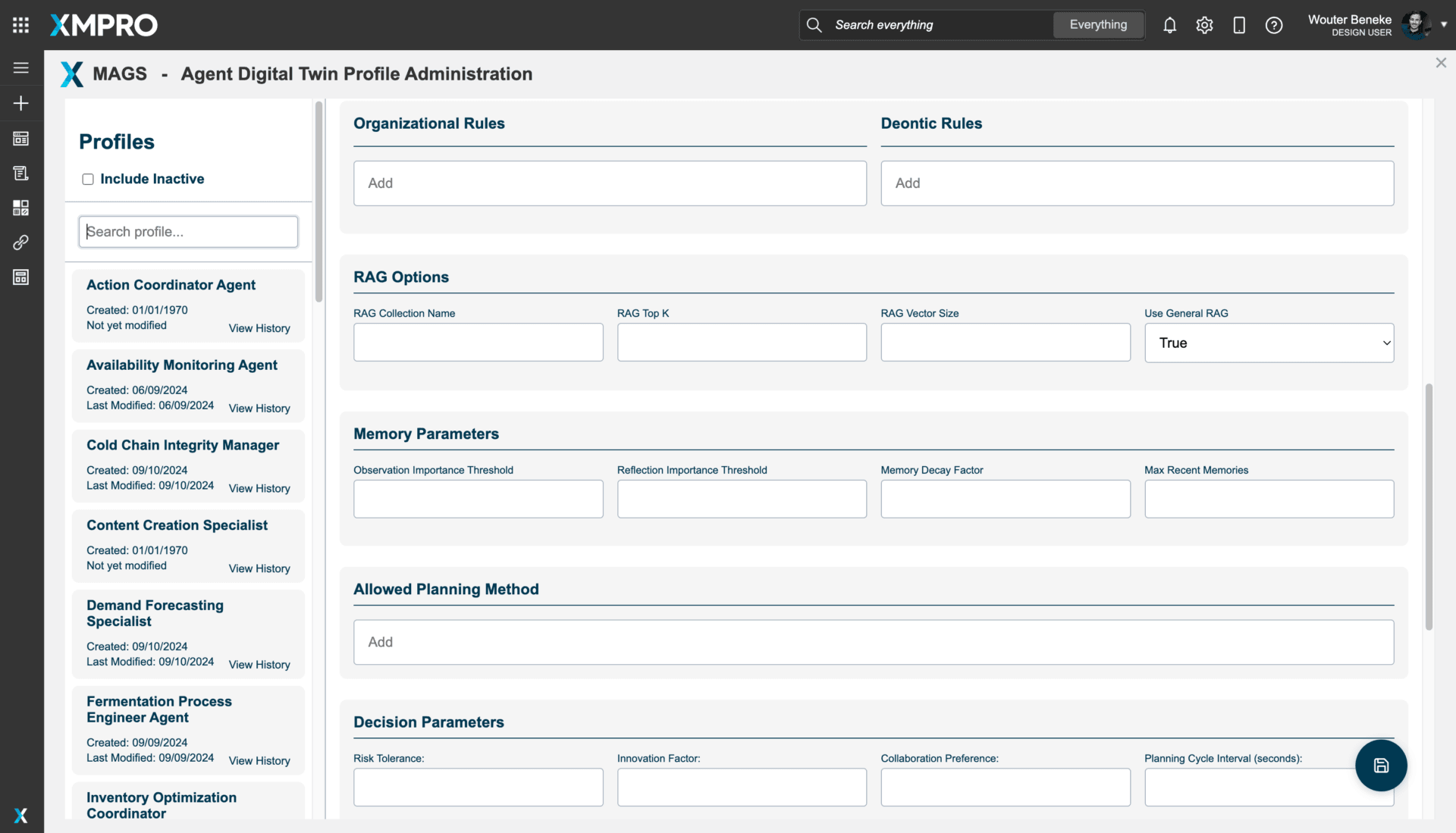
Task: View History for Availability Monitoring Agent
Action: click(259, 409)
